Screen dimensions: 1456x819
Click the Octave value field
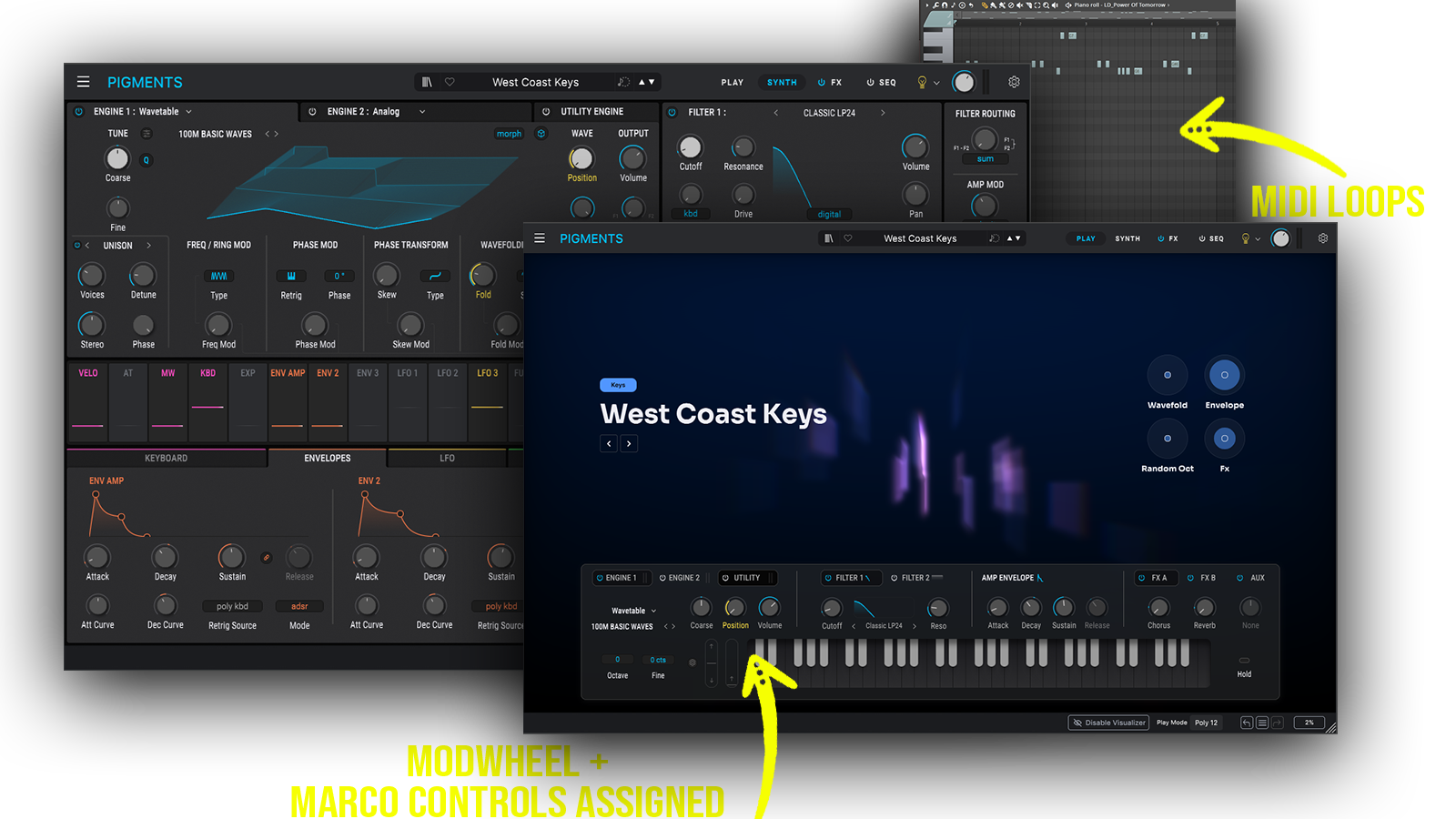(x=617, y=660)
